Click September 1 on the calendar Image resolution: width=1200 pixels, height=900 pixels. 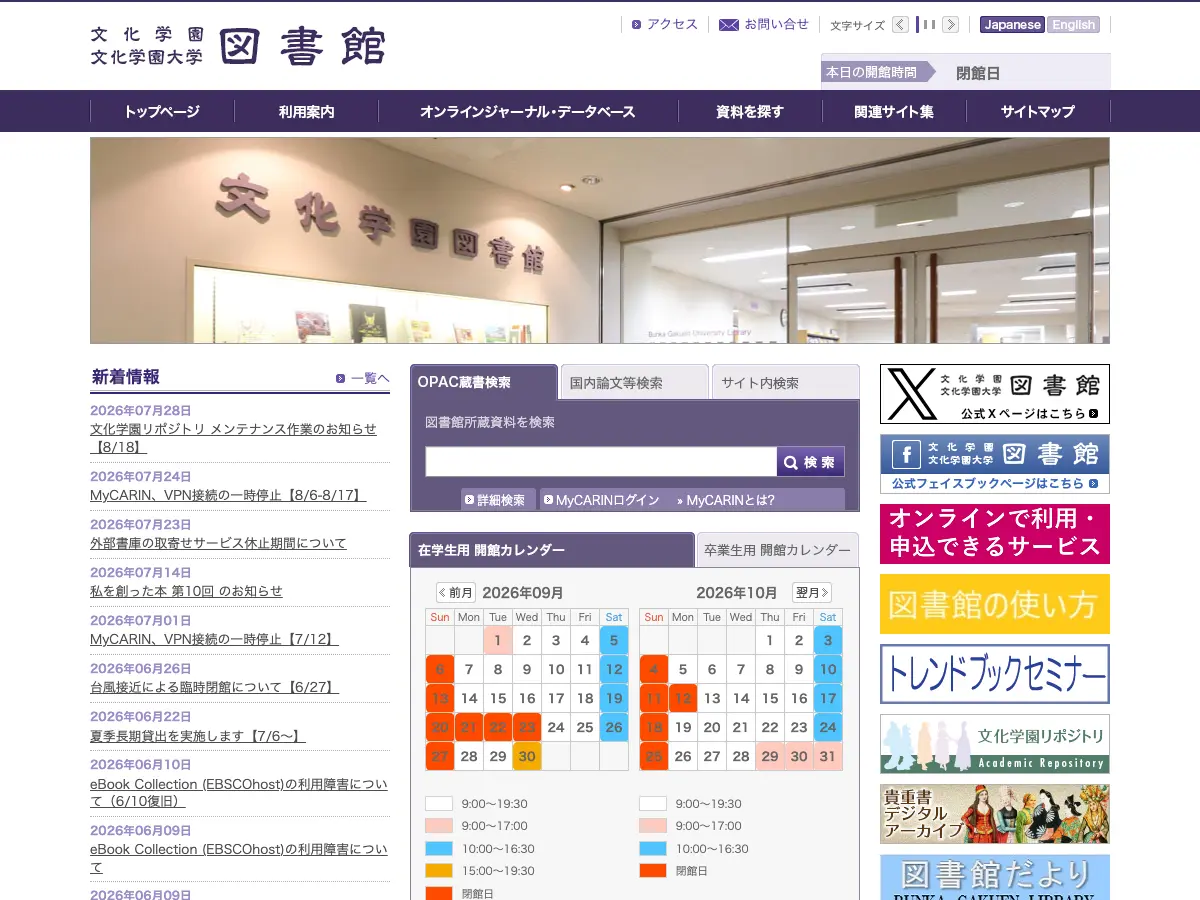(498, 640)
